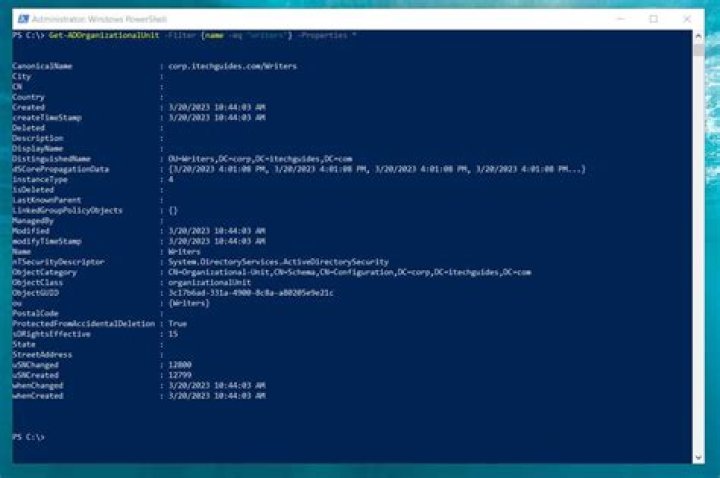Open the PowerShell window icon menu
720x478 pixels.
[23, 19]
